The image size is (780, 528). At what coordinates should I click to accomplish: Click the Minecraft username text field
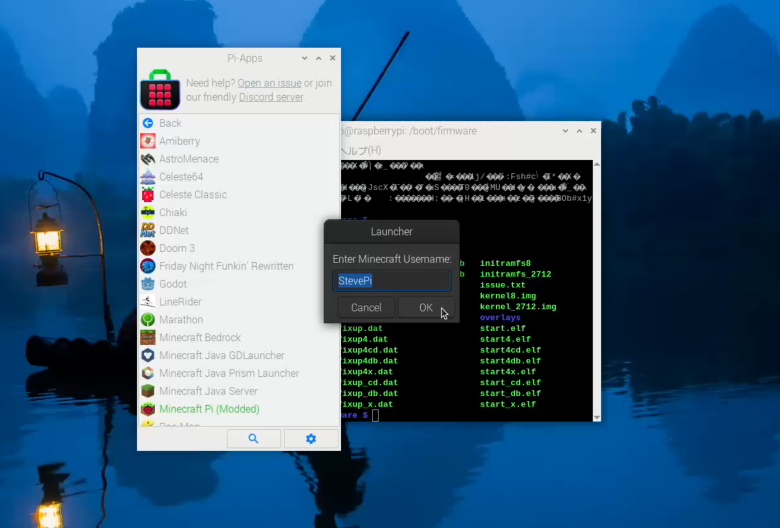pos(392,281)
